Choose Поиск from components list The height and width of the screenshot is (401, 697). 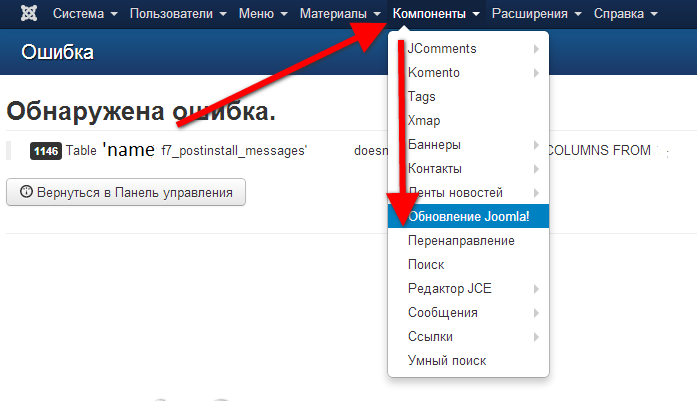coord(426,265)
